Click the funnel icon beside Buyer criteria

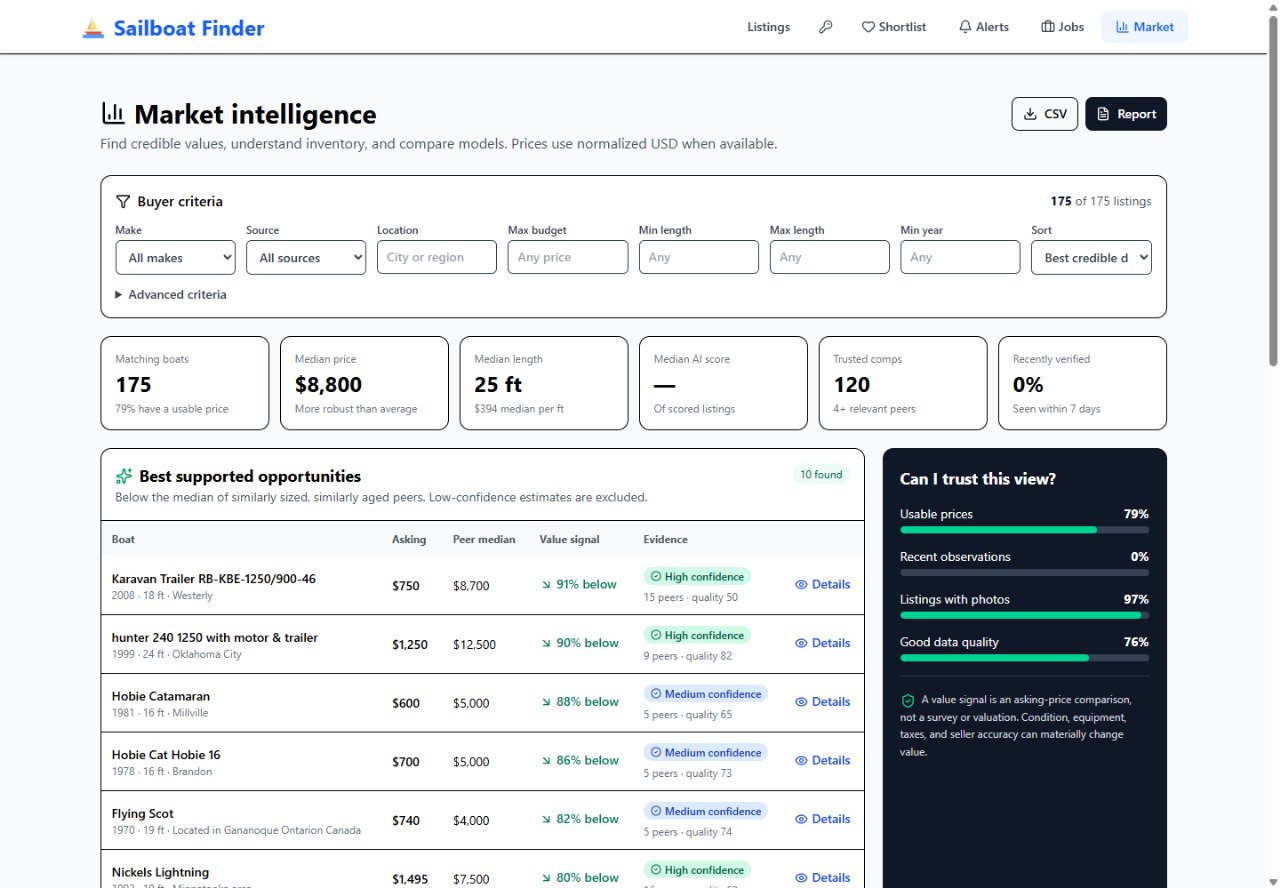123,201
